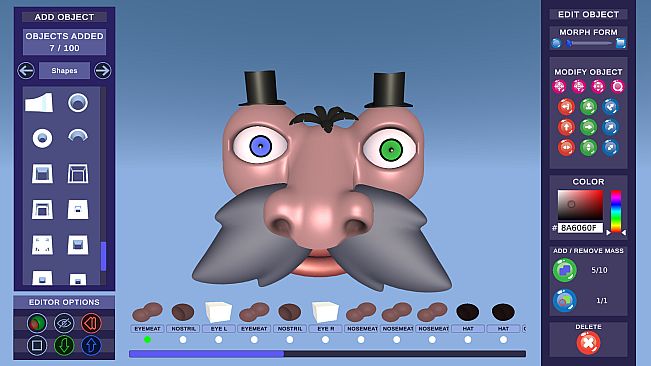
Task: Click the green vertical double-arrow modify icon
Action: pyautogui.click(x=589, y=147)
